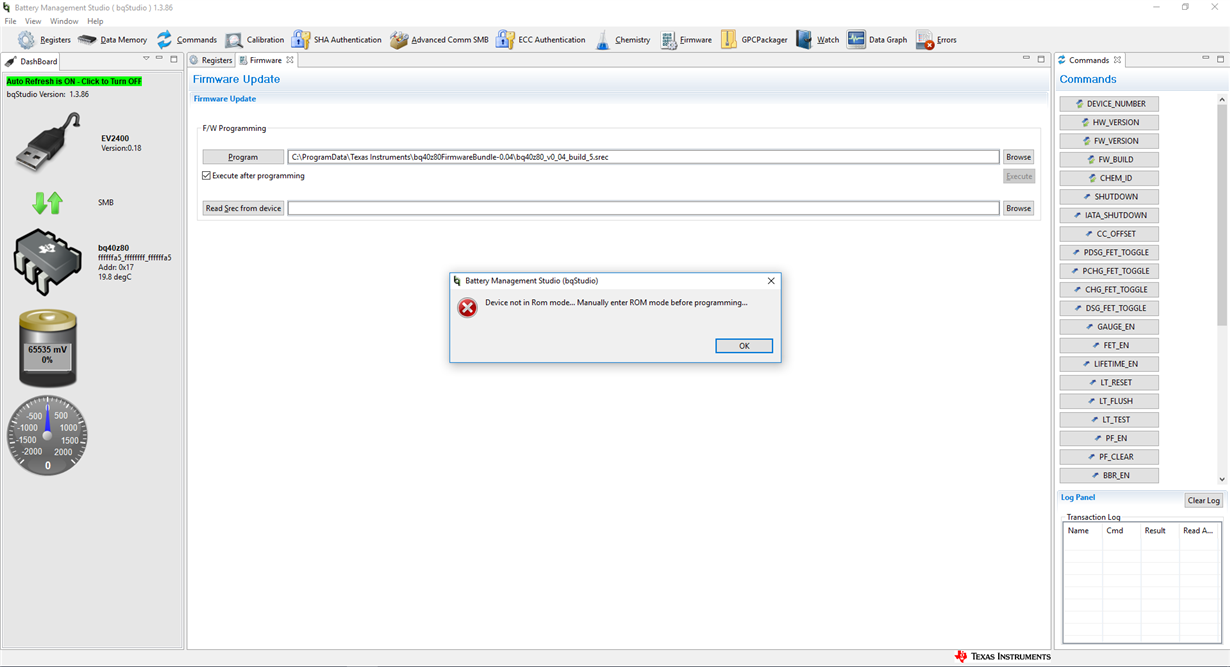Click Read Srec from device
1230x667 pixels.
click(243, 208)
